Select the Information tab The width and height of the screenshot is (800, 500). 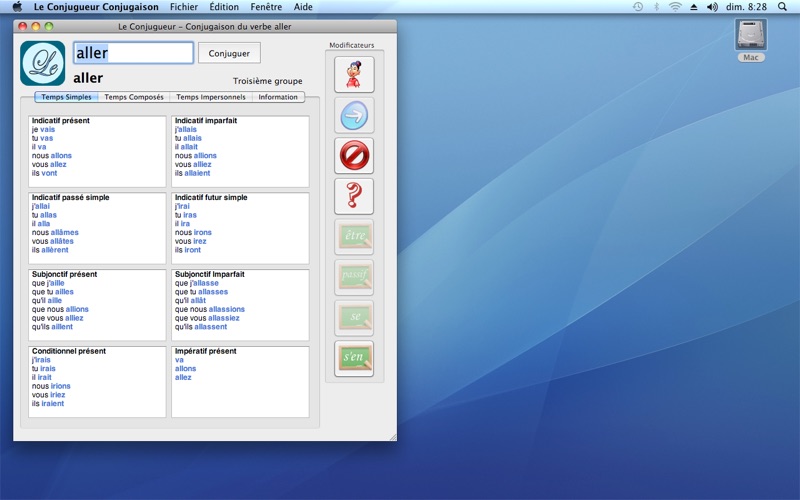(x=278, y=97)
